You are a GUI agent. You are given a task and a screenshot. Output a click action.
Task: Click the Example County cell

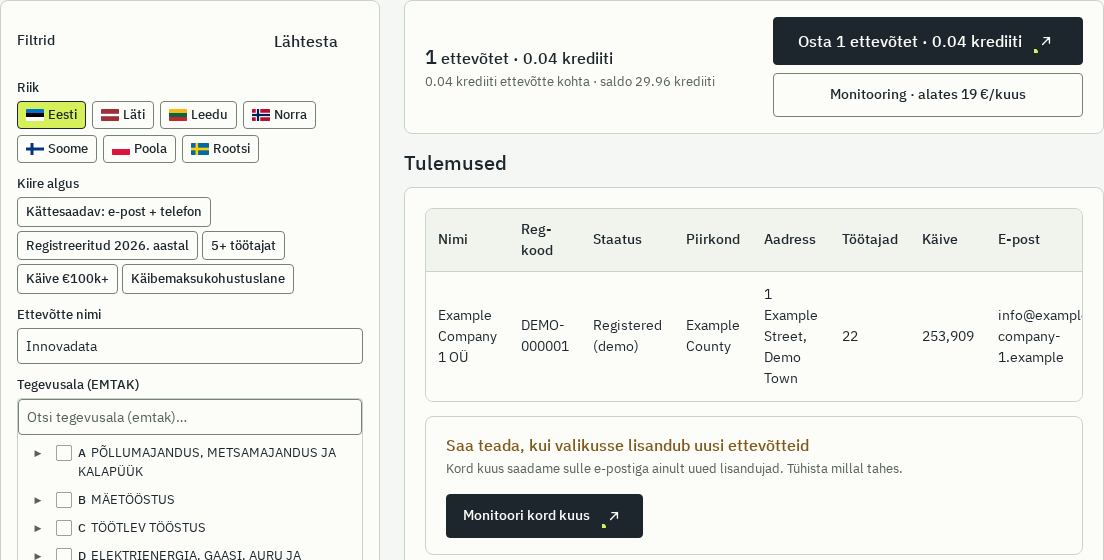click(x=713, y=336)
